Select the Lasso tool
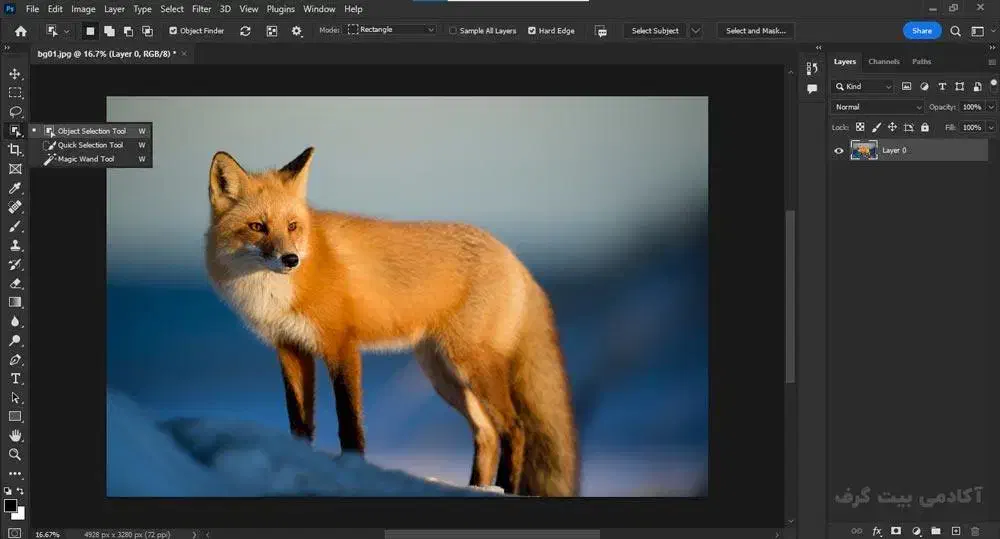Image resolution: width=1000 pixels, height=539 pixels. pos(15,112)
